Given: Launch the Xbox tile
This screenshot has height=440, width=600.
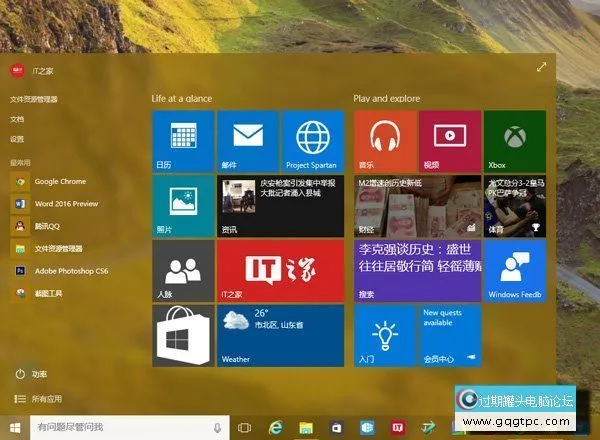Looking at the screenshot, I should click(514, 141).
